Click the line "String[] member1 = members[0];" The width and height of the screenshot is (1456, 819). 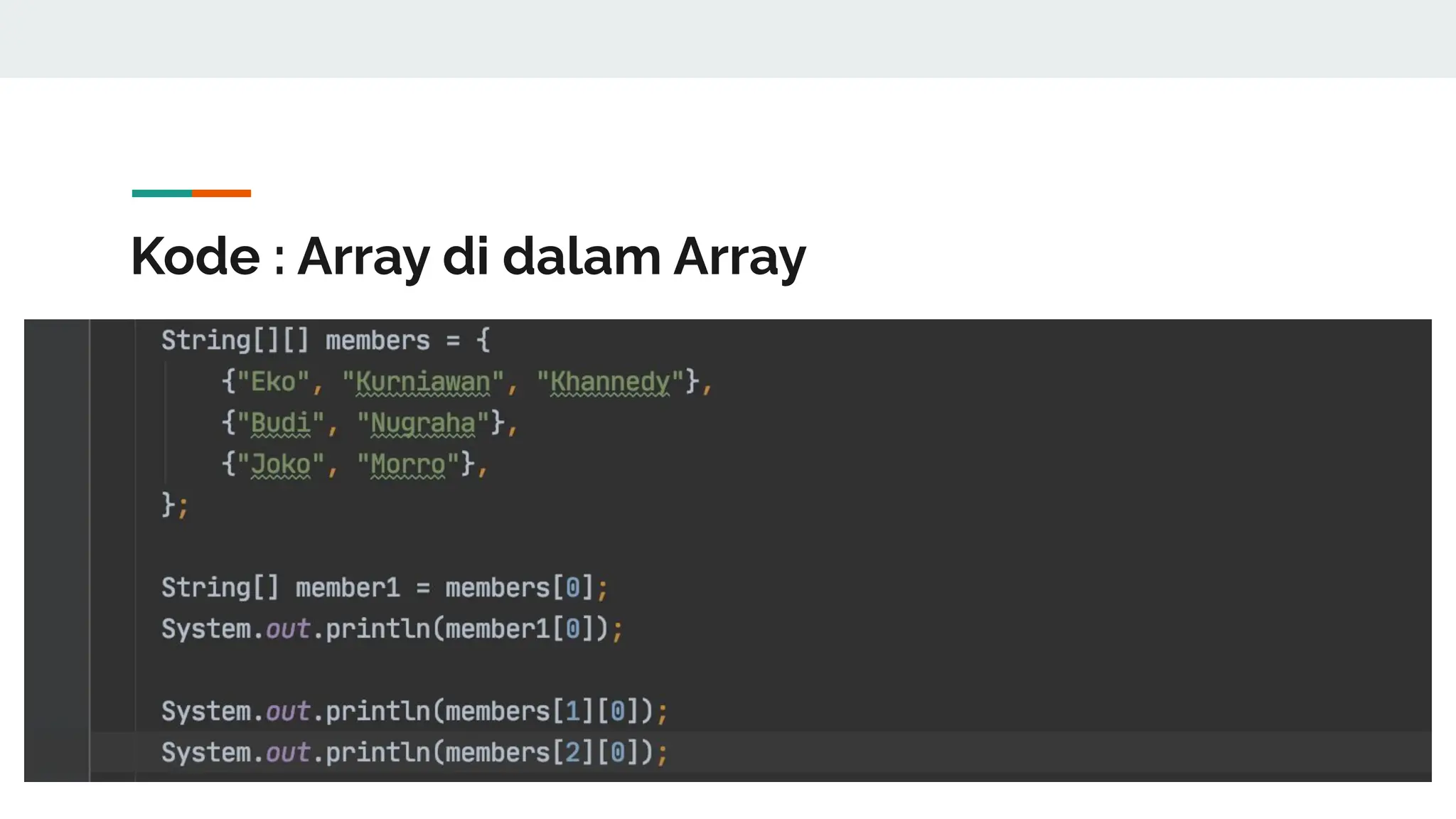pyautogui.click(x=385, y=588)
